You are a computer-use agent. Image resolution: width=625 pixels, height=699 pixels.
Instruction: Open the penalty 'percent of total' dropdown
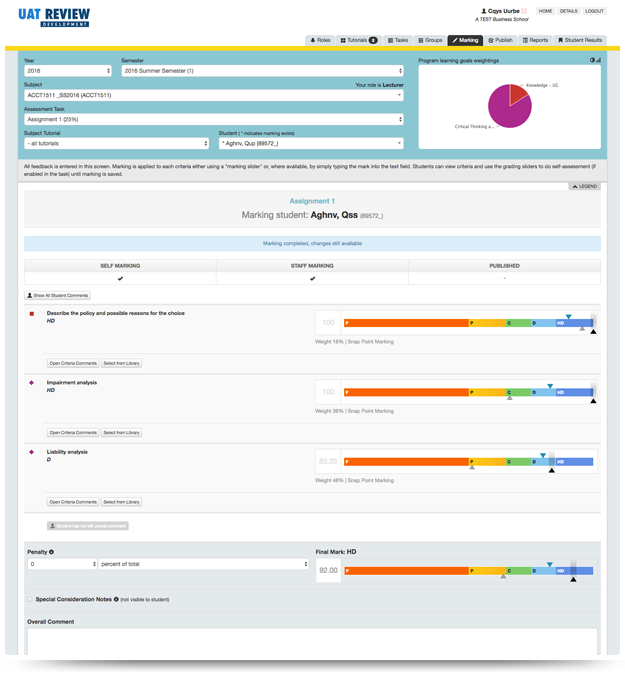[x=203, y=564]
